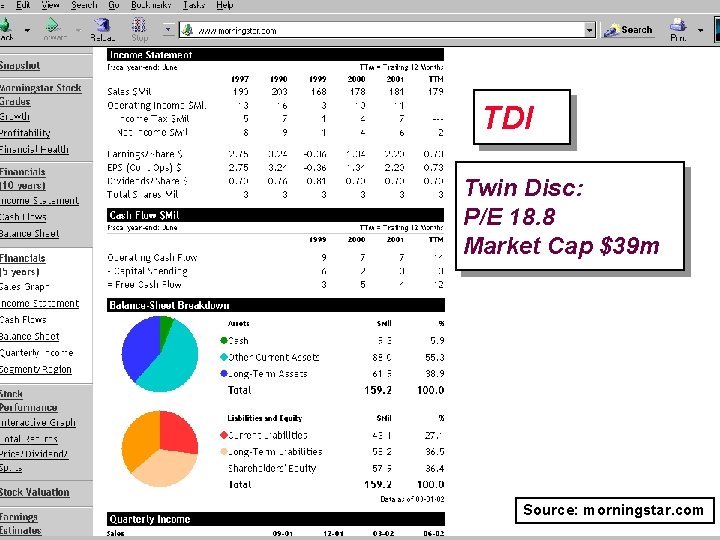Open the Bookmarks menu
The image size is (720, 540).
point(151,5)
